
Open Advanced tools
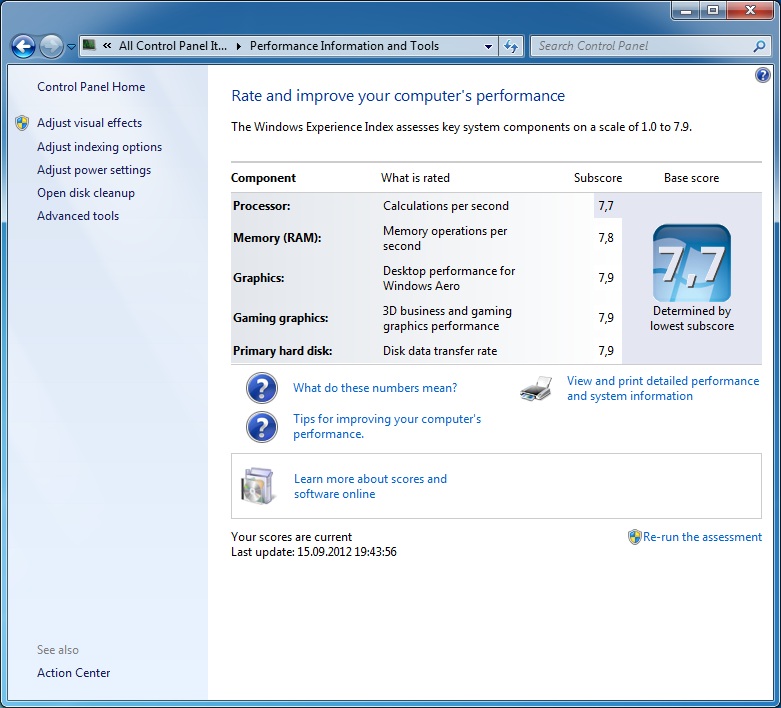point(78,216)
